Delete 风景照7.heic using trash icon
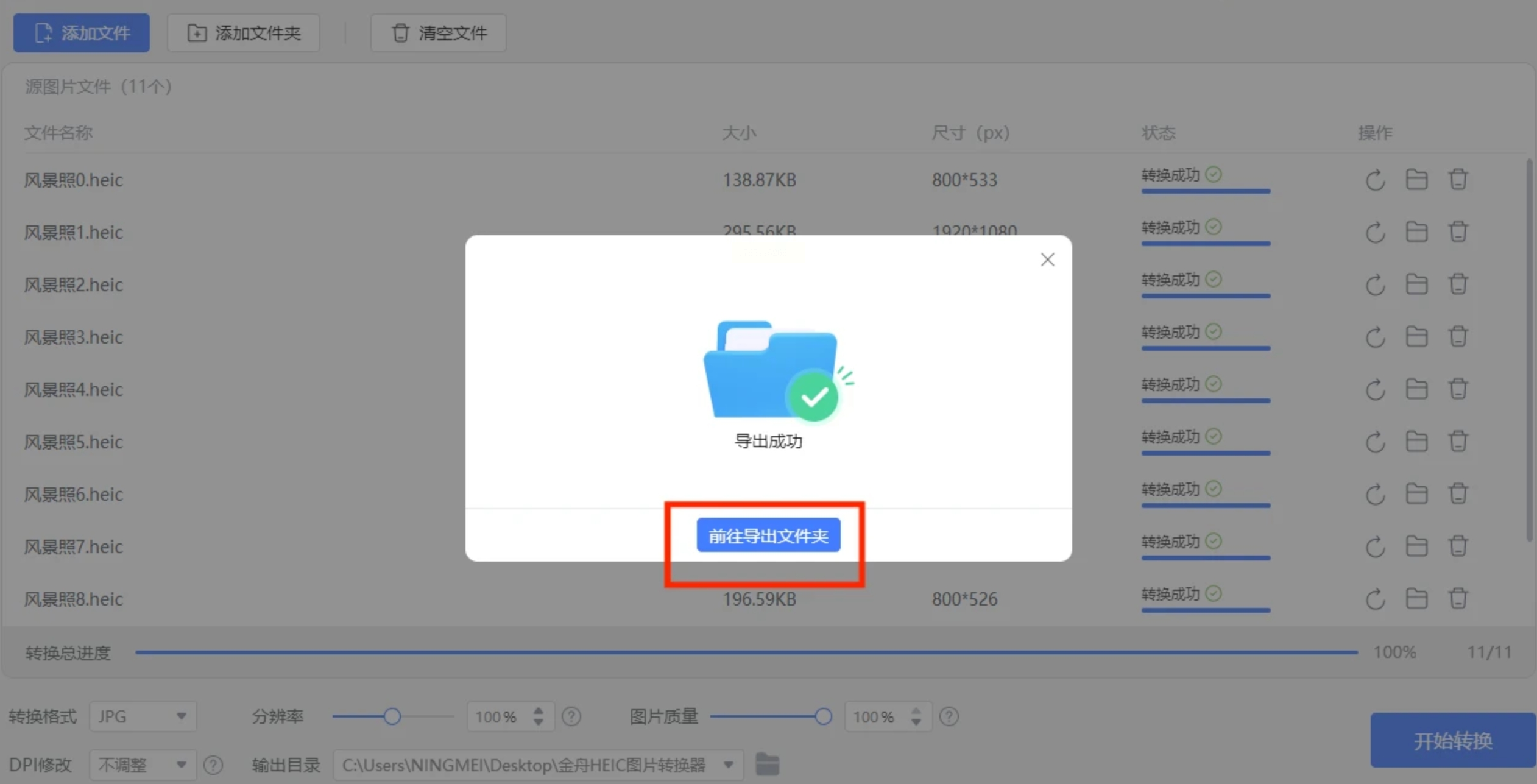 tap(1457, 546)
